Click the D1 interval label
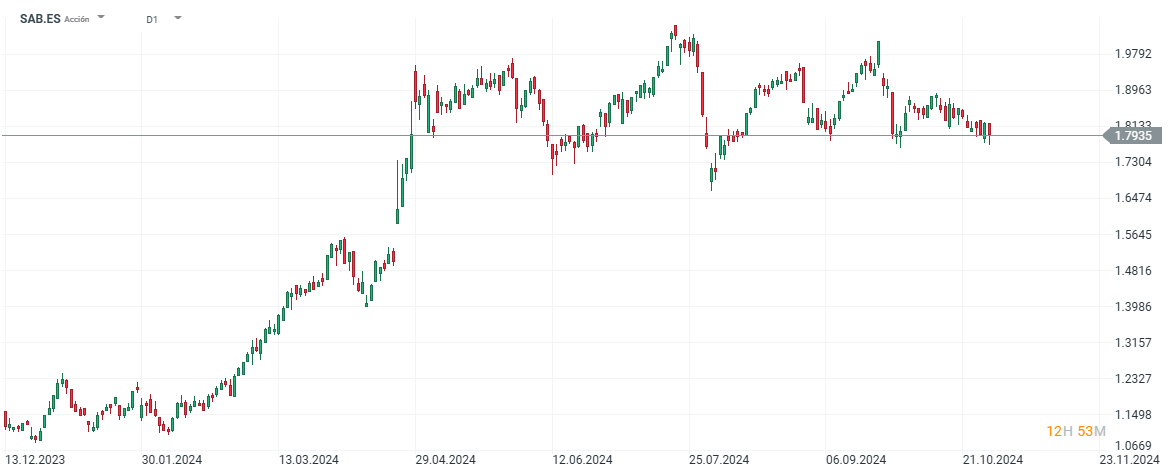The image size is (1175, 476). (x=151, y=19)
